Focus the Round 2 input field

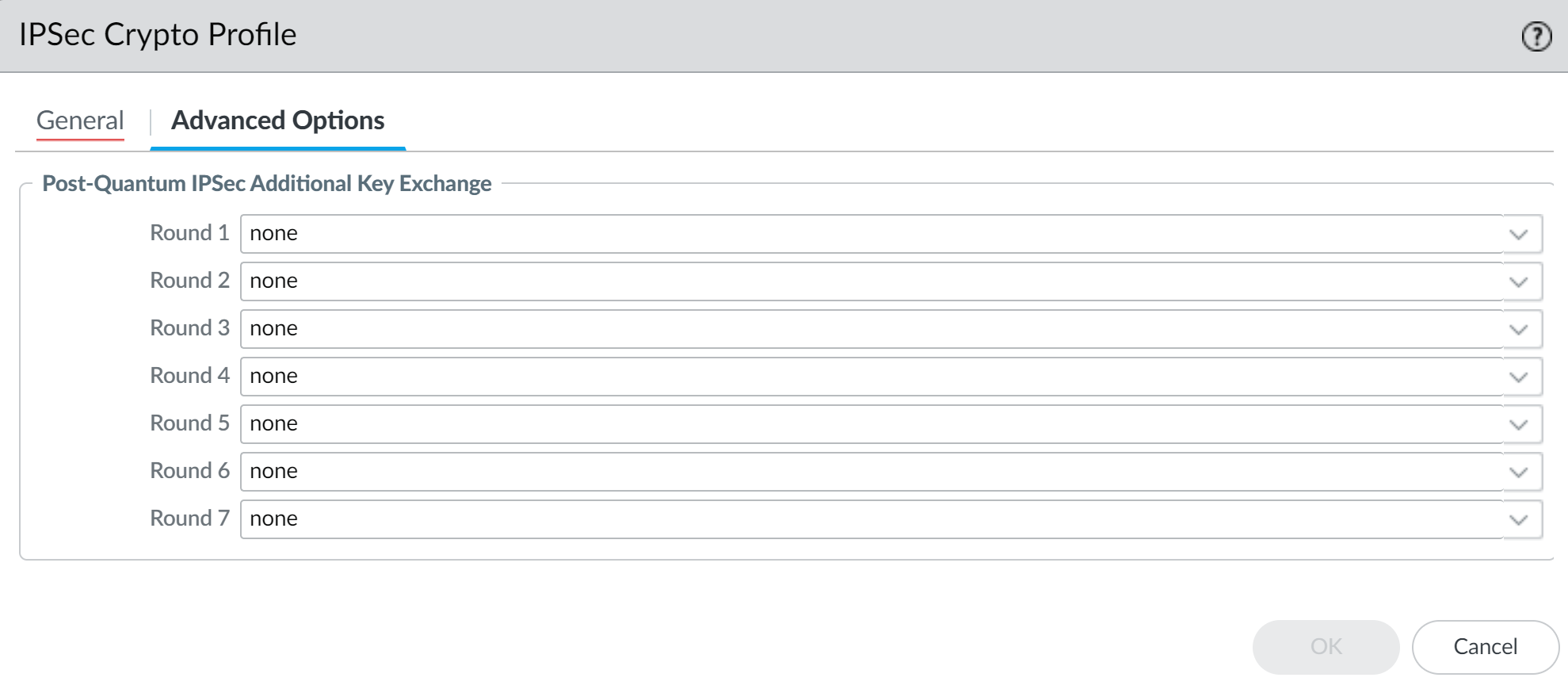pos(870,281)
